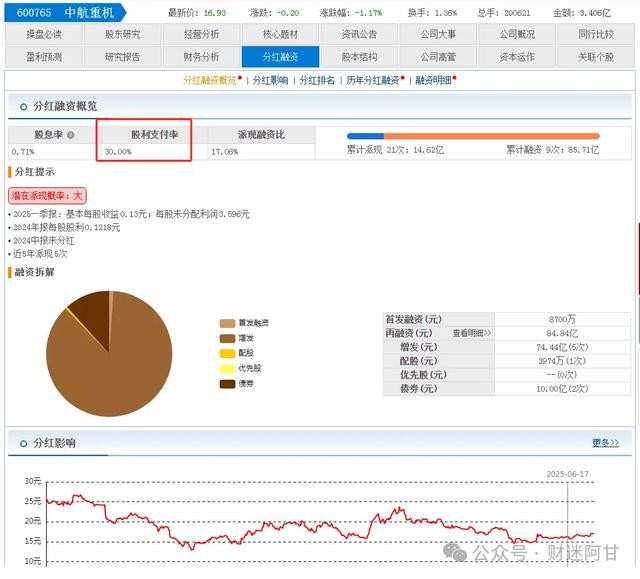Click the help icon beside 股息率

[71, 135]
